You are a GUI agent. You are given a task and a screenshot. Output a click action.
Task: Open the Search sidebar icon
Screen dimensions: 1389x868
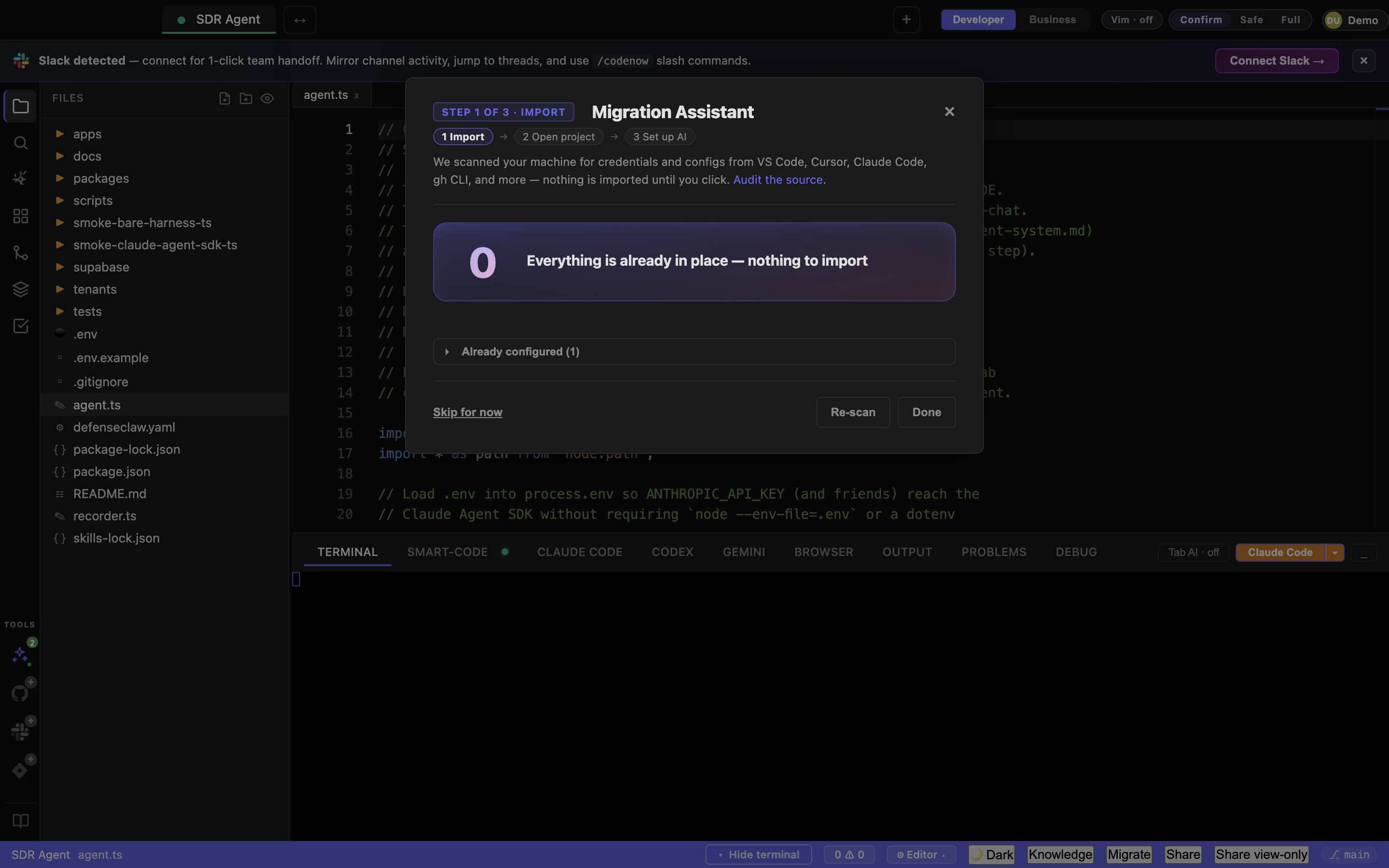tap(20, 142)
